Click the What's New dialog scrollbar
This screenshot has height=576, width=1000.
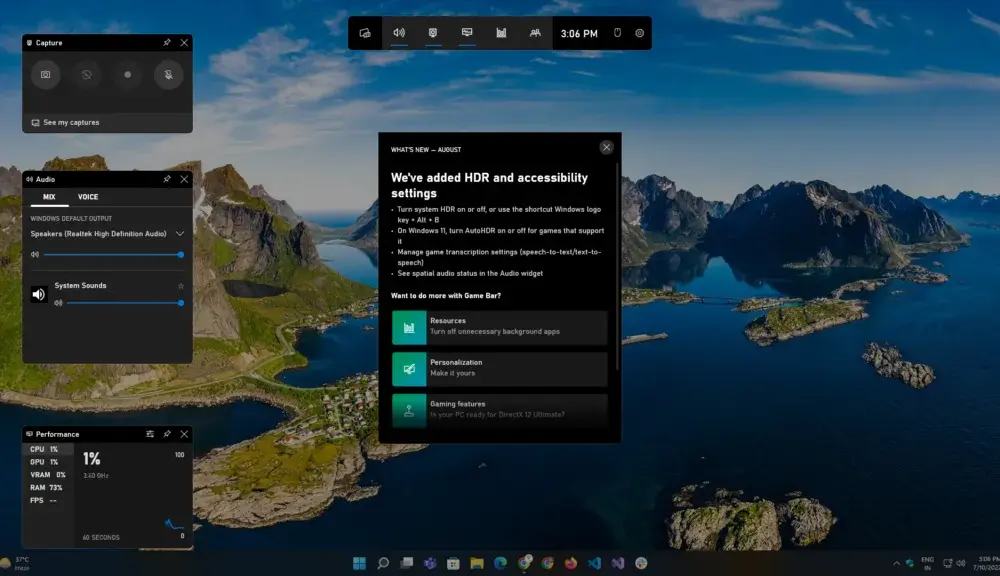point(617,266)
